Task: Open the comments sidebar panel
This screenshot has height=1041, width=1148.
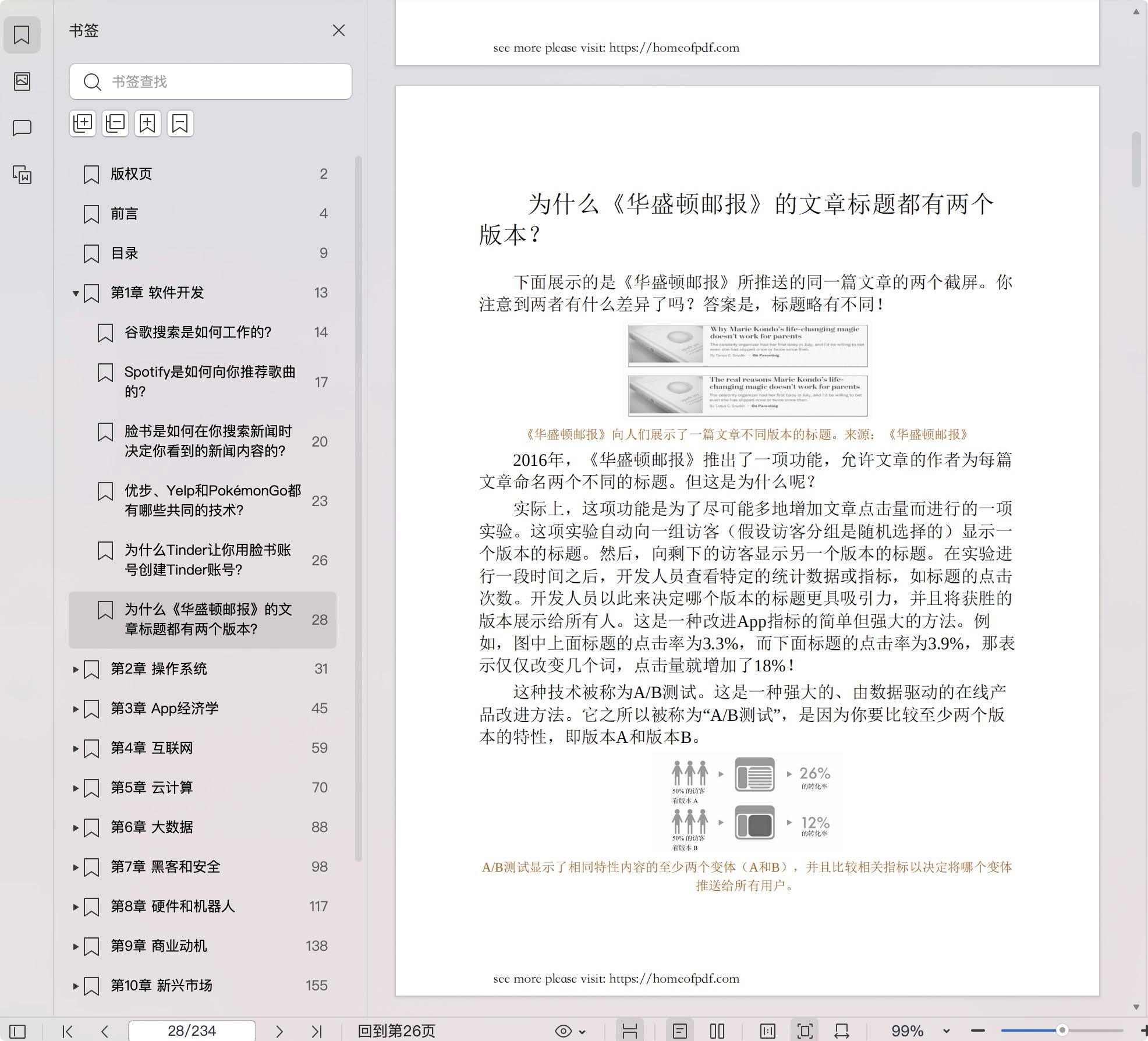Action: coord(22,128)
